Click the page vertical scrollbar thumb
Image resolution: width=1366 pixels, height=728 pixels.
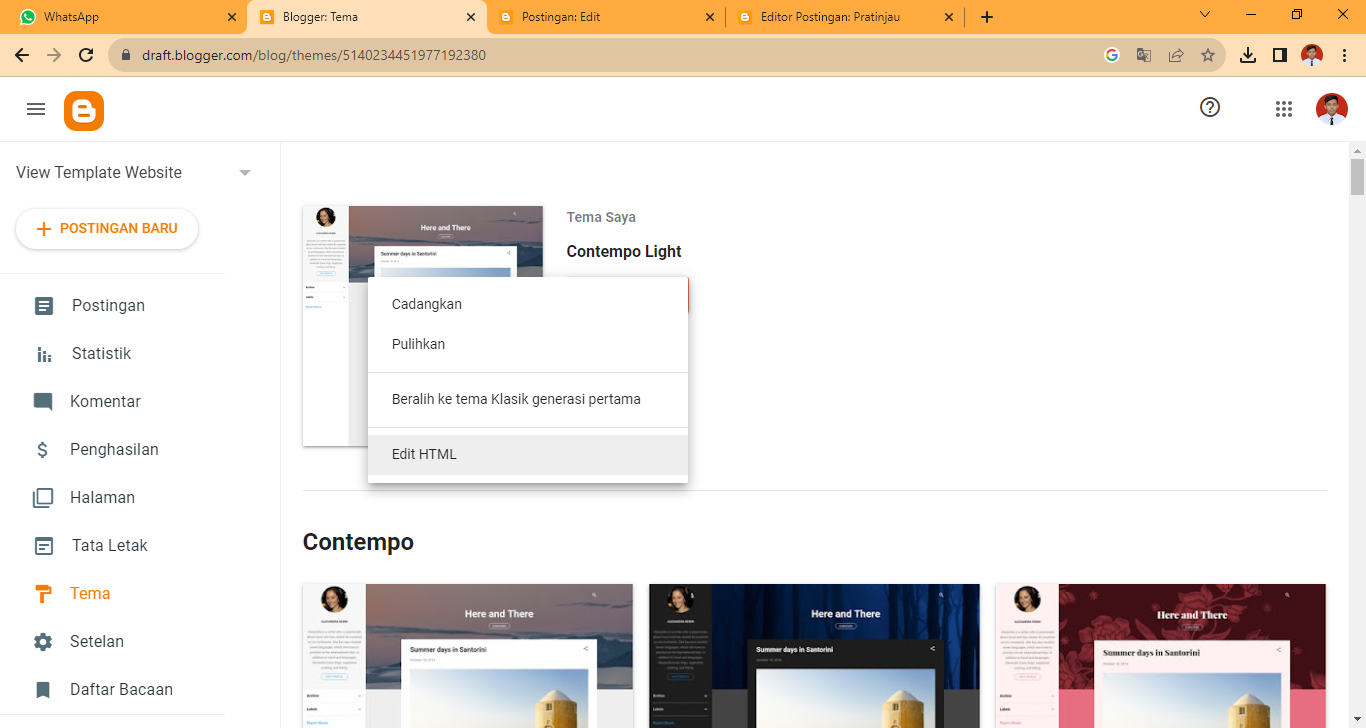tap(1357, 177)
